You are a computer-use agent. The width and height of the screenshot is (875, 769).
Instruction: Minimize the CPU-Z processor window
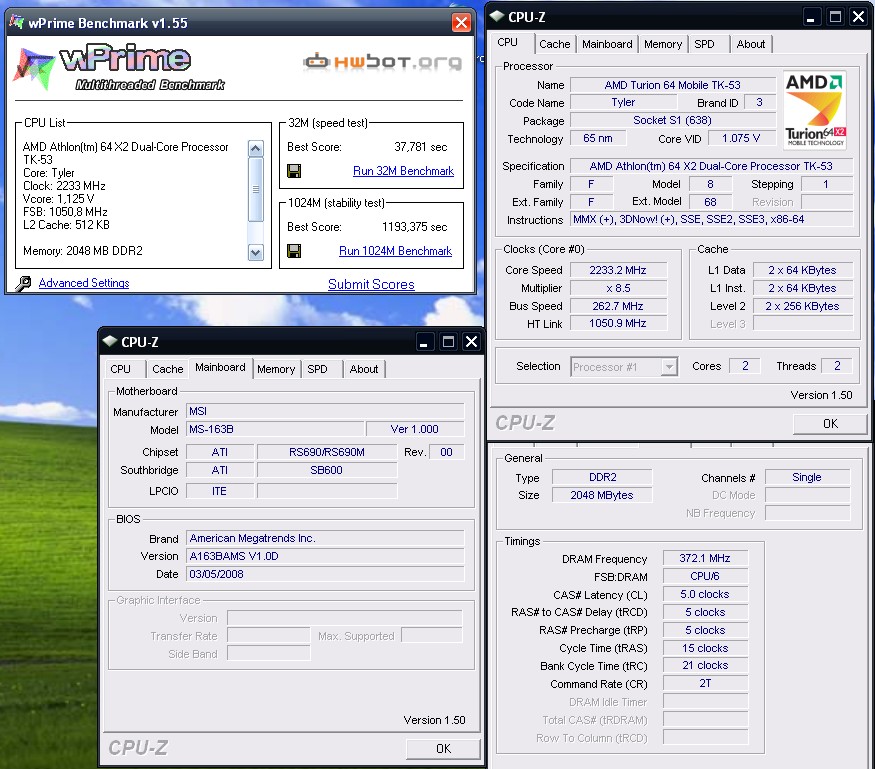pyautogui.click(x=811, y=17)
